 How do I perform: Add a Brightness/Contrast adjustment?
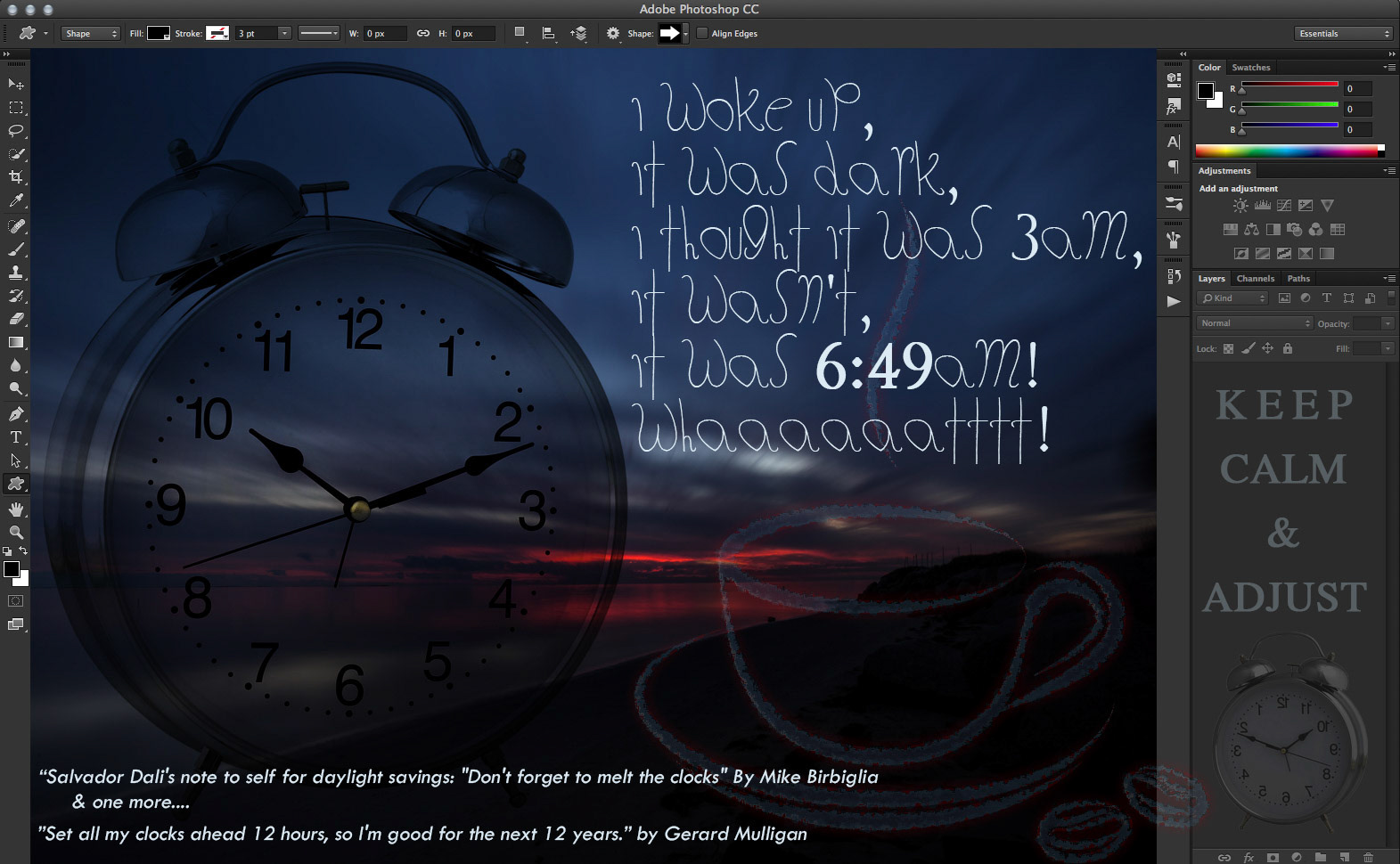point(1240,206)
